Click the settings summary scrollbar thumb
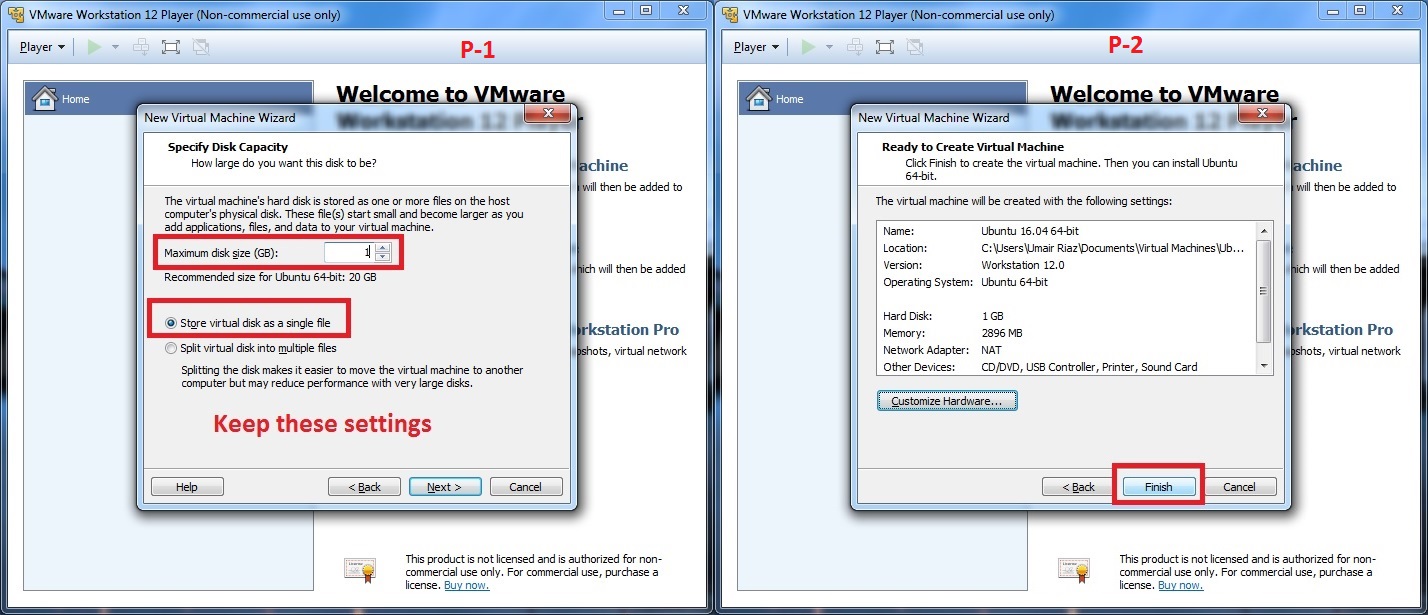The image size is (1428, 615). [1265, 290]
